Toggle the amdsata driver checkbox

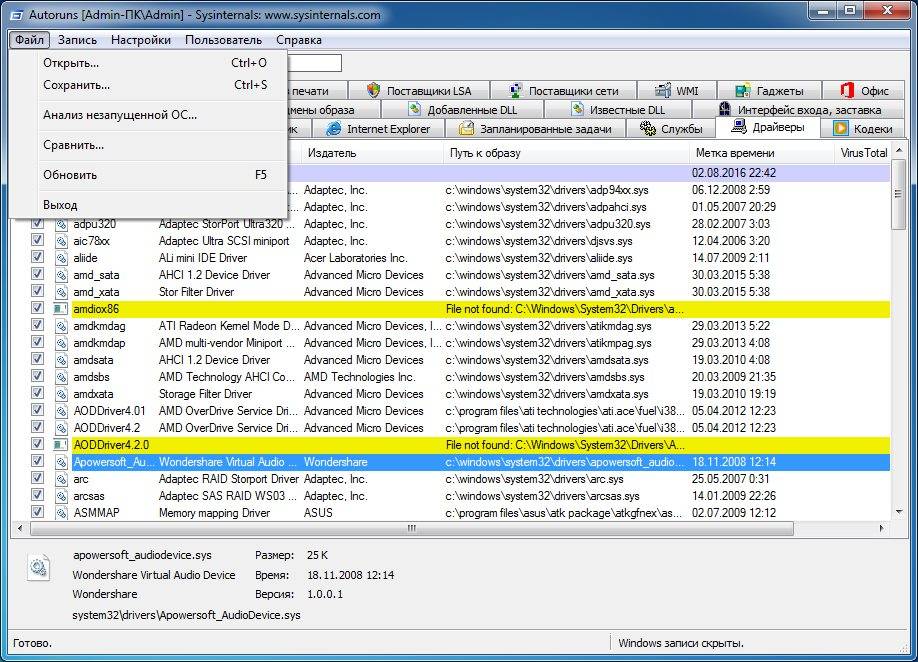(37, 359)
